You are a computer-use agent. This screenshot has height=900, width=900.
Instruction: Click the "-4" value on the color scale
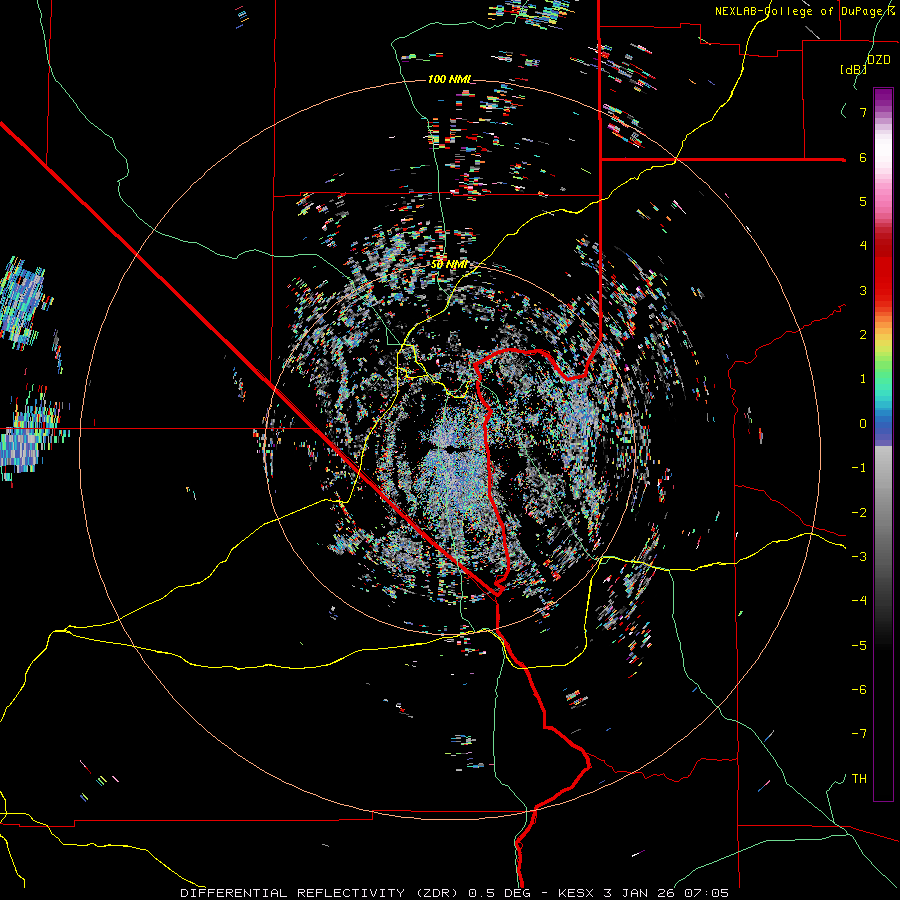859,601
